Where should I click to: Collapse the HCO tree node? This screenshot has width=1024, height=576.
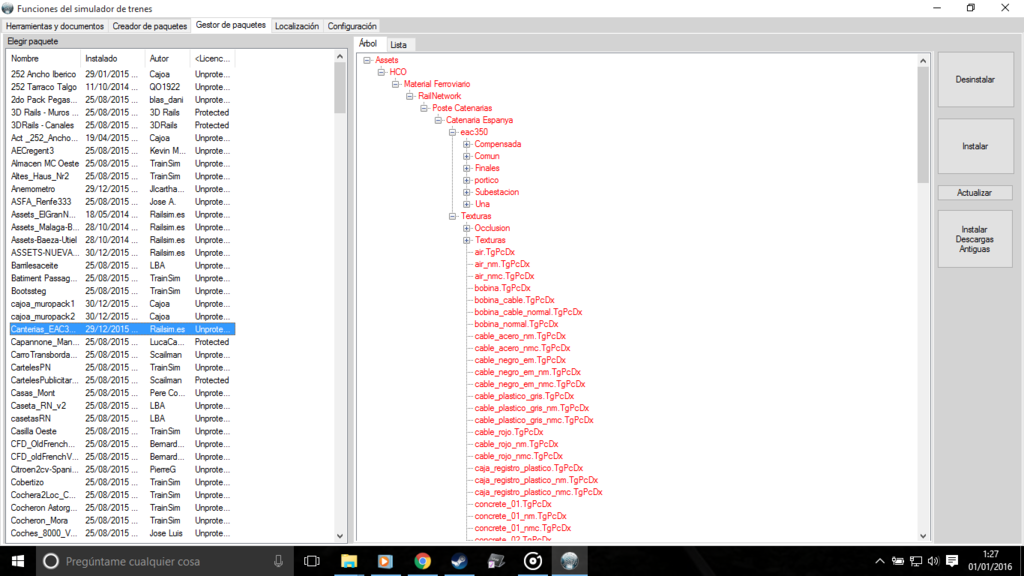(x=381, y=72)
